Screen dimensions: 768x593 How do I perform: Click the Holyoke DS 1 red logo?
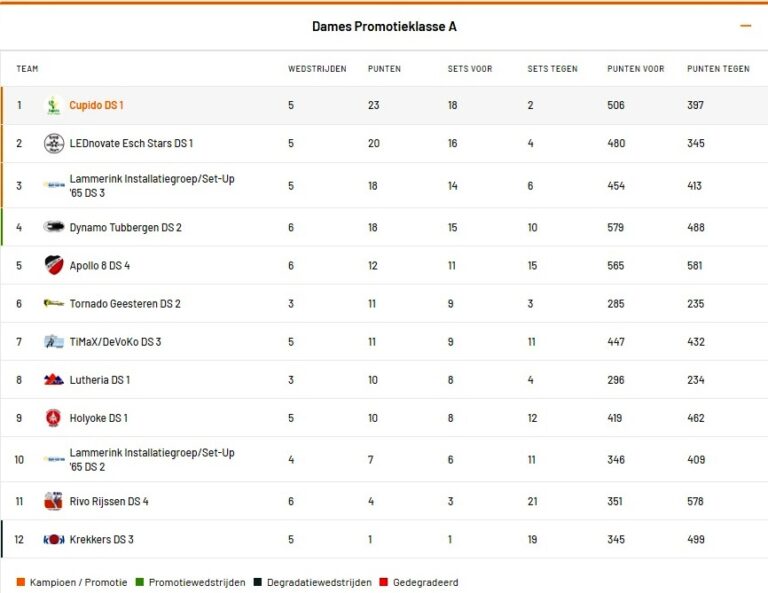click(54, 418)
